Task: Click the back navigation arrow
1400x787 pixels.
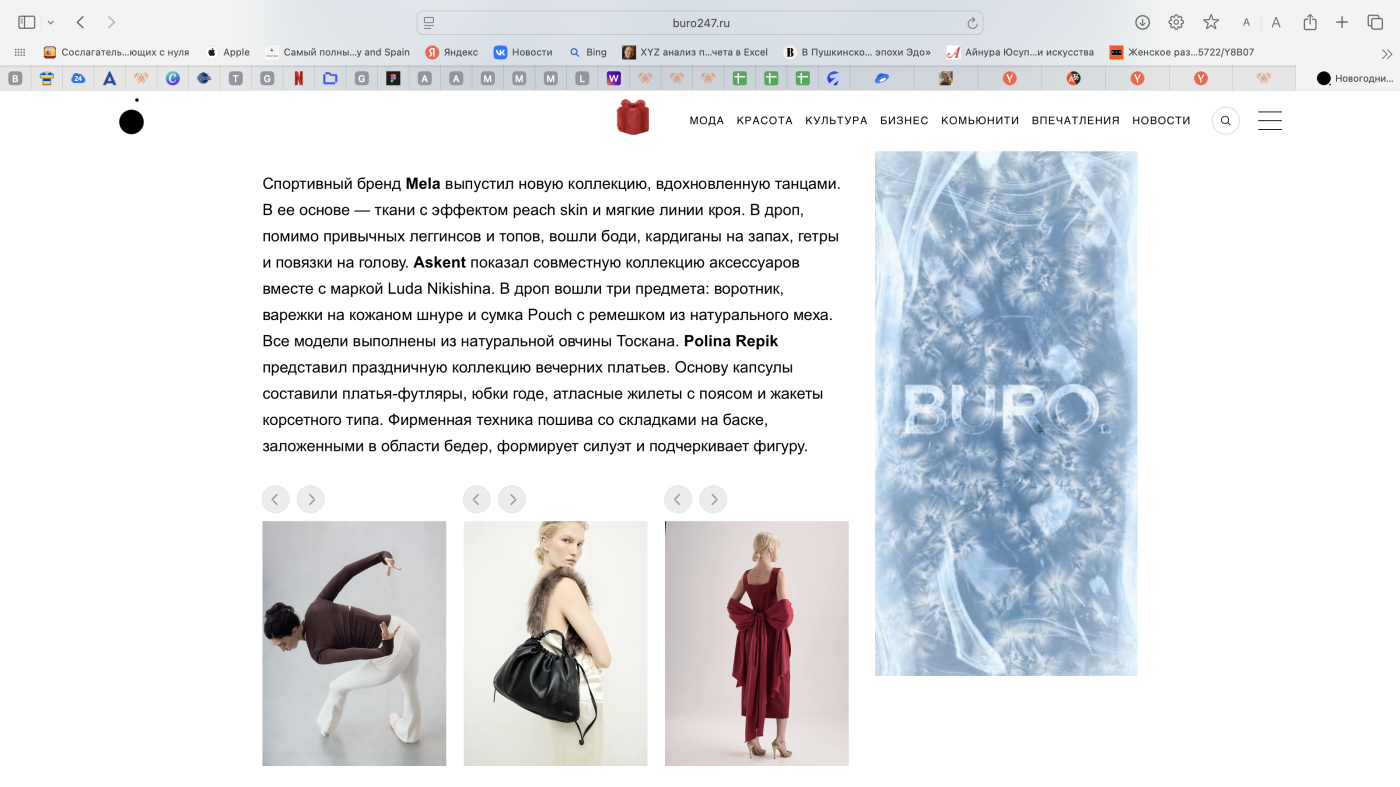Action: tap(78, 20)
